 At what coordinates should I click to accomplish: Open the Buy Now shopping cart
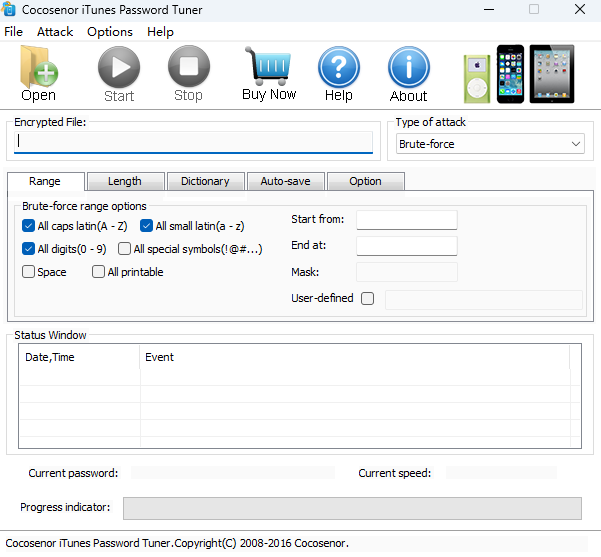(269, 74)
